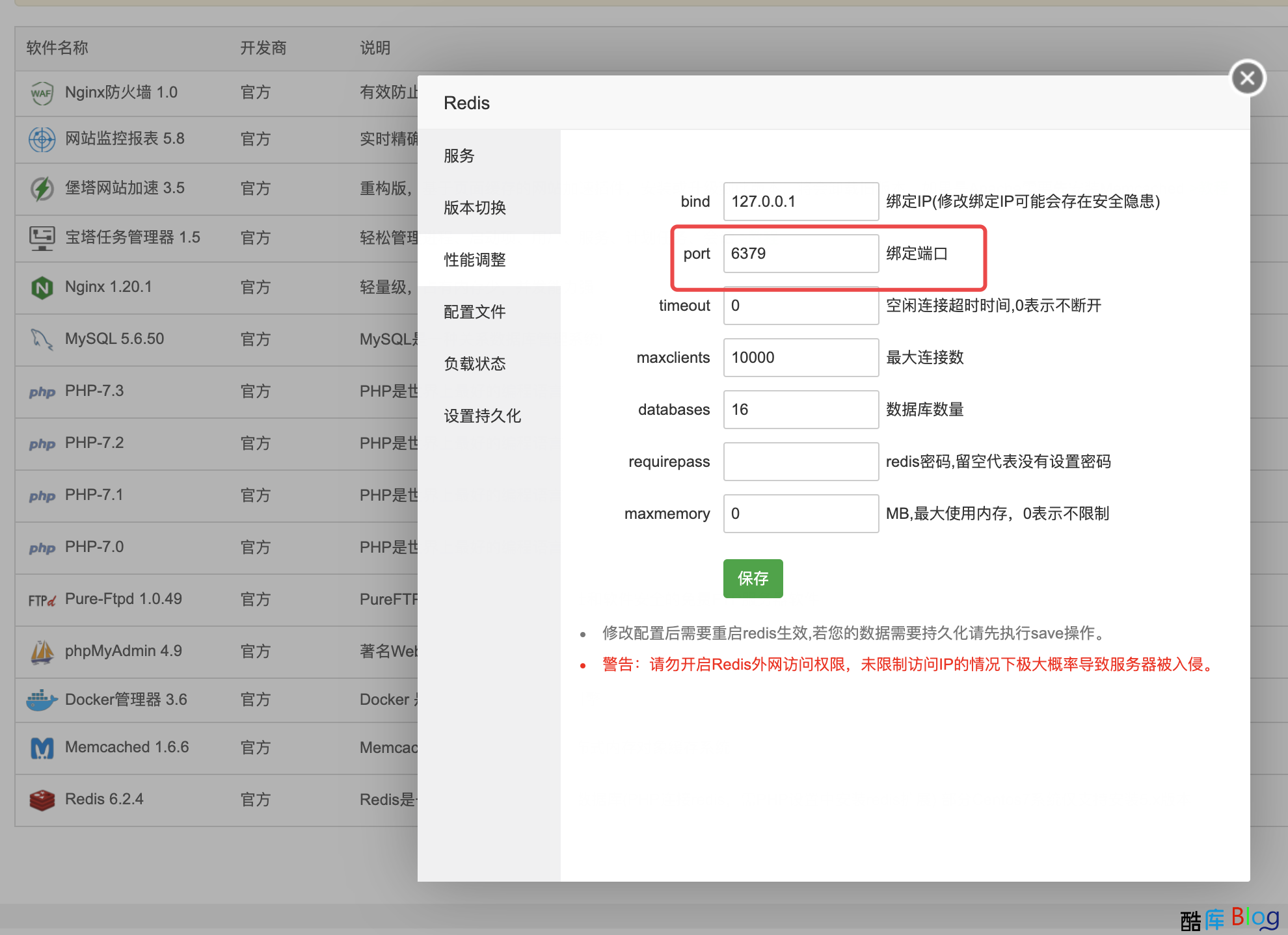Click the MySQL 5.6.50 dolphin icon
The width and height of the screenshot is (1288, 935).
(42, 339)
